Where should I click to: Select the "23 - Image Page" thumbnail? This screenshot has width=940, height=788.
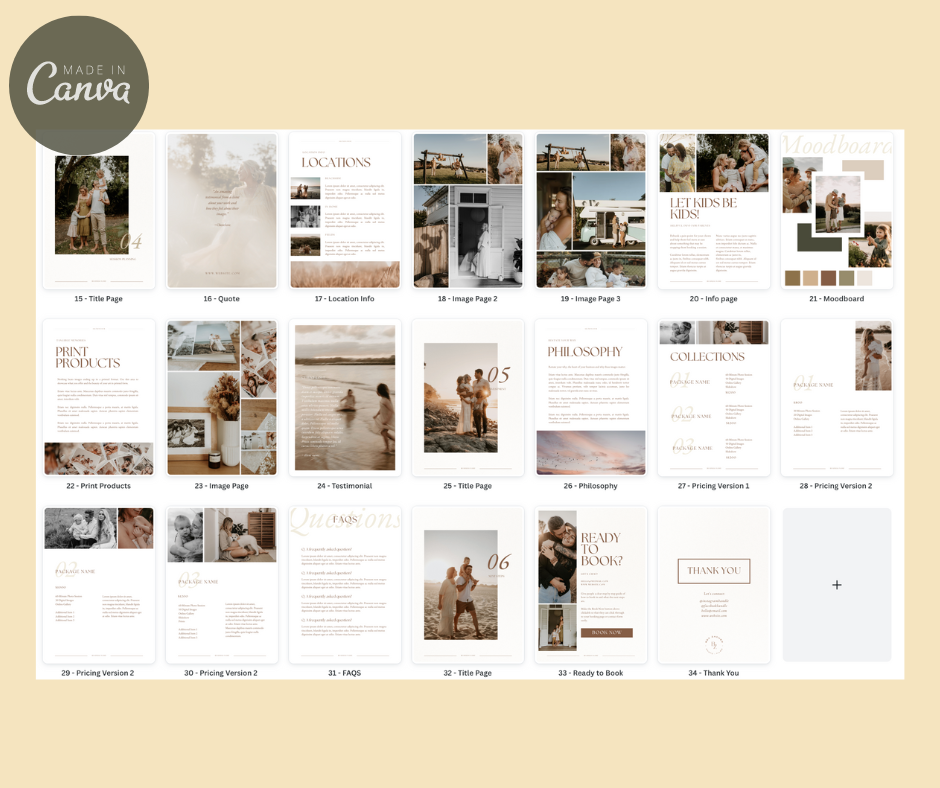tap(221, 397)
